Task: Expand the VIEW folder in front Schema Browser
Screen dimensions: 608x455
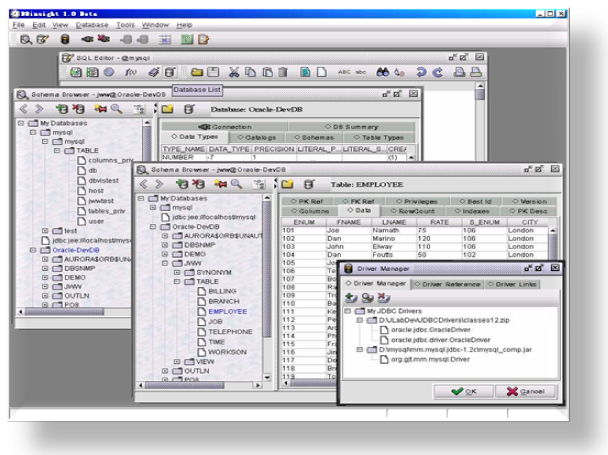Action: coord(177,362)
